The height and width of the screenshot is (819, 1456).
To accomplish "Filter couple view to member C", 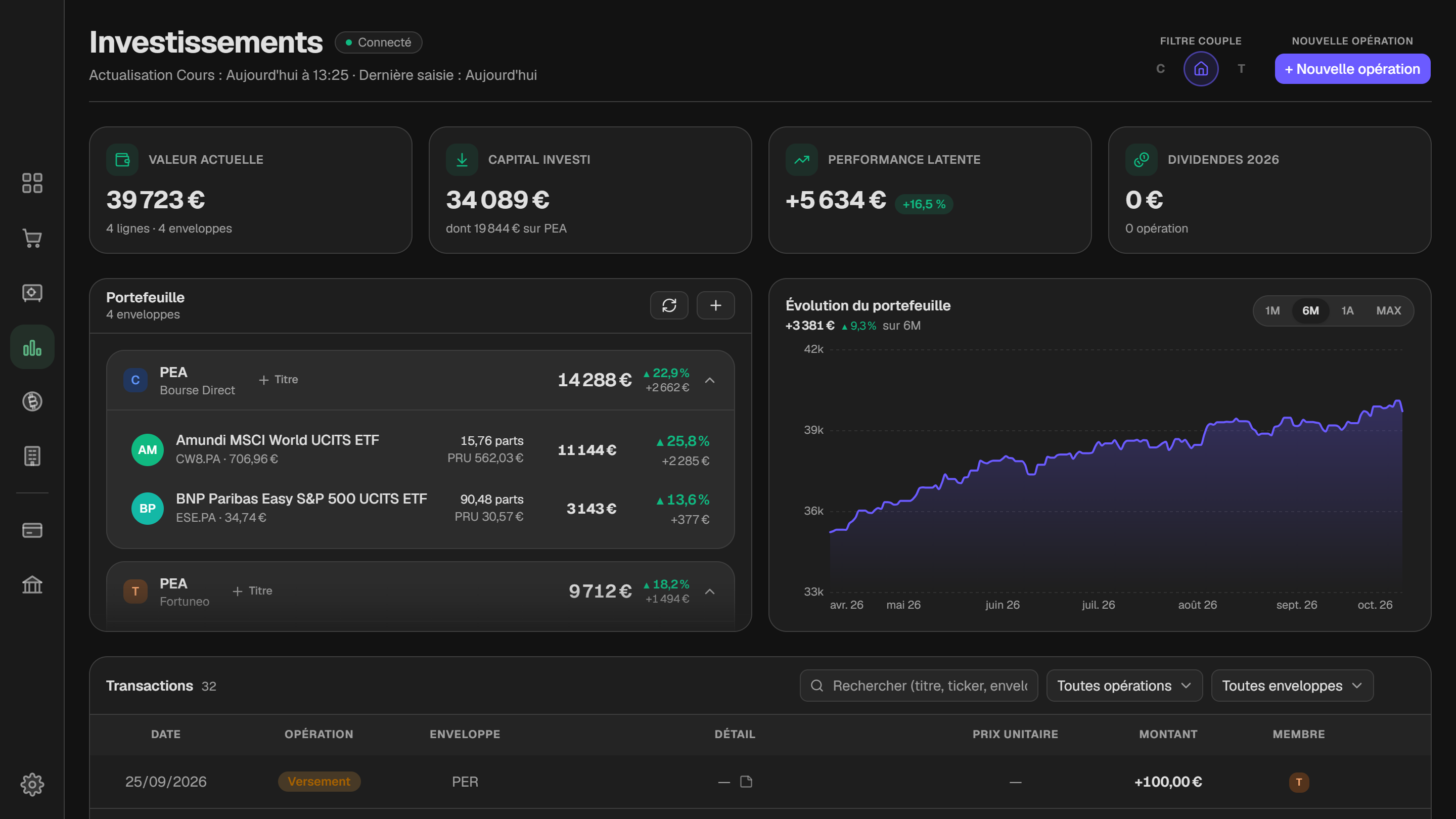I will pyautogui.click(x=1160, y=69).
